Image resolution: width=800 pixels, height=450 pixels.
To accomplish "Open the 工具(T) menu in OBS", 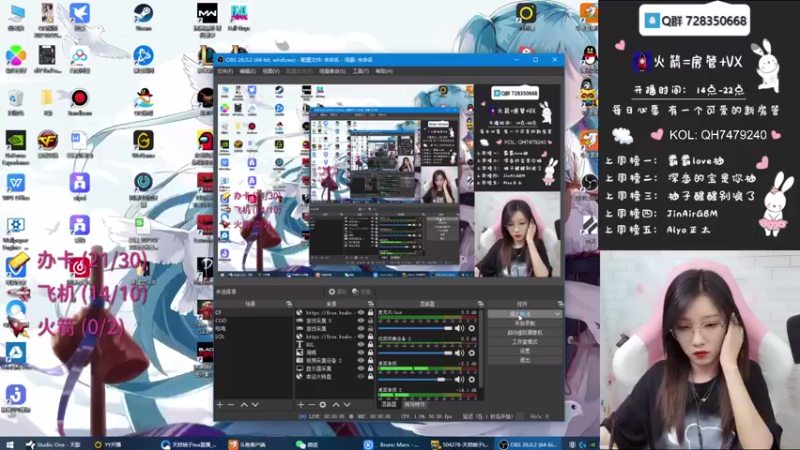I will (x=360, y=71).
